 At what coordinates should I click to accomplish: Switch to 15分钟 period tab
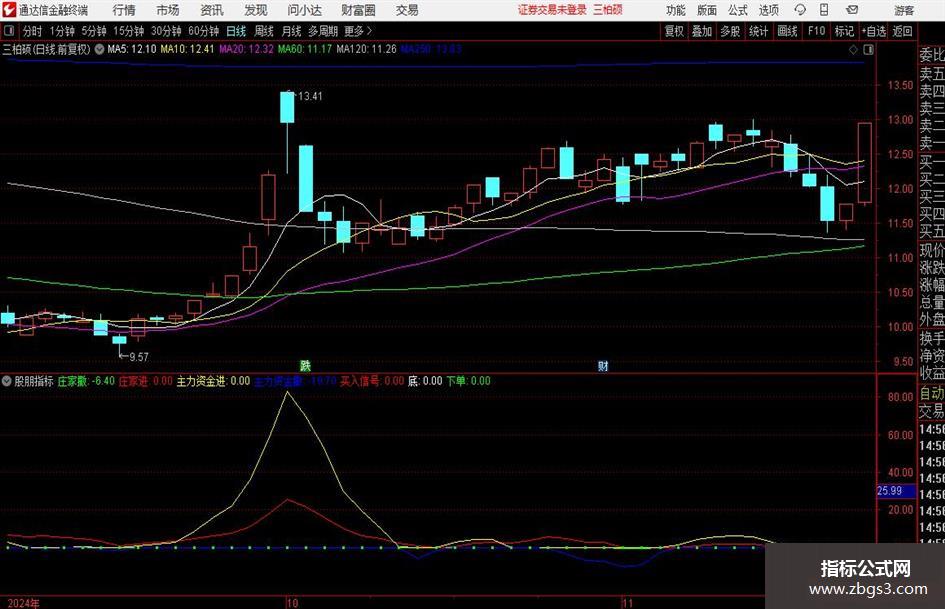click(129, 31)
